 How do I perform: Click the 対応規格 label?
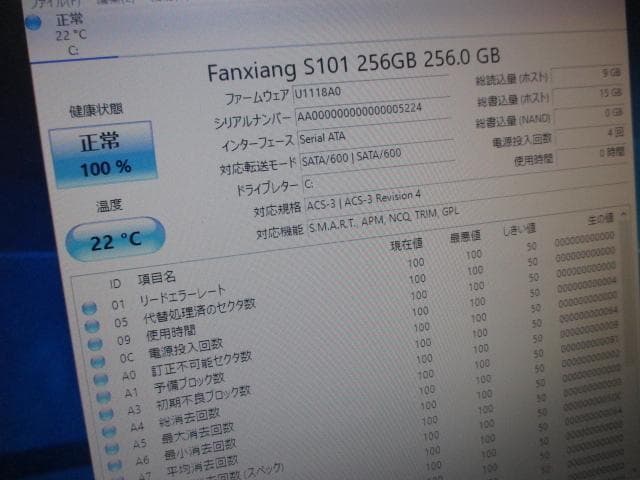click(277, 210)
